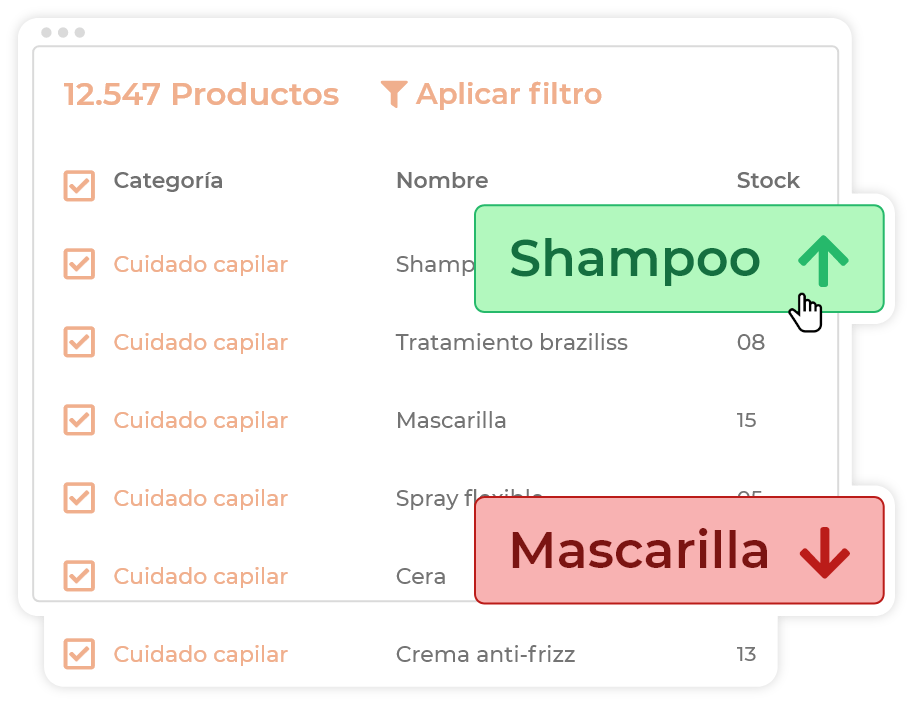This screenshot has width=913, height=705.
Task: Select the Crema anti-frizz product name
Action: pyautogui.click(x=485, y=654)
